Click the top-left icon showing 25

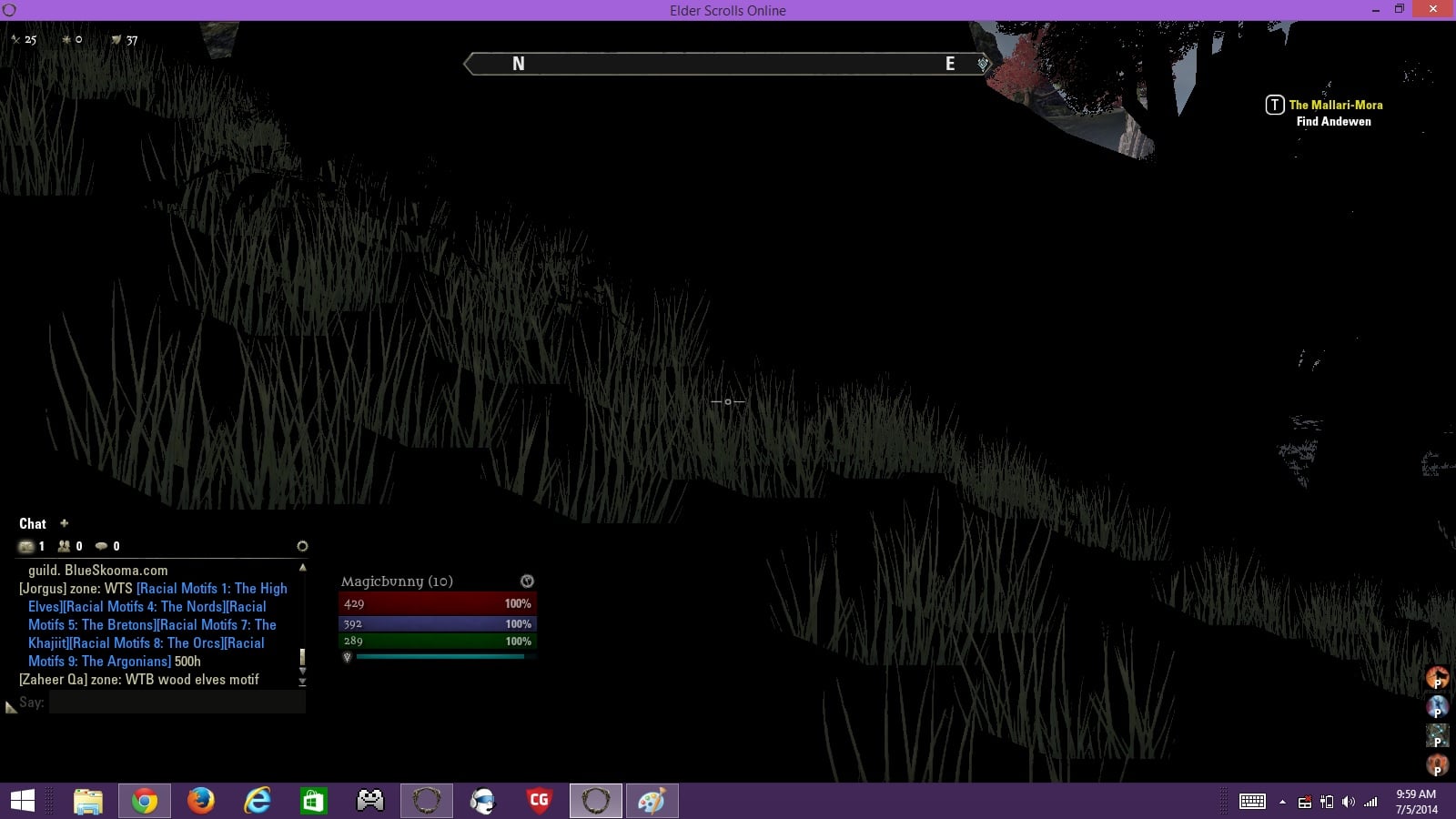coord(15,40)
